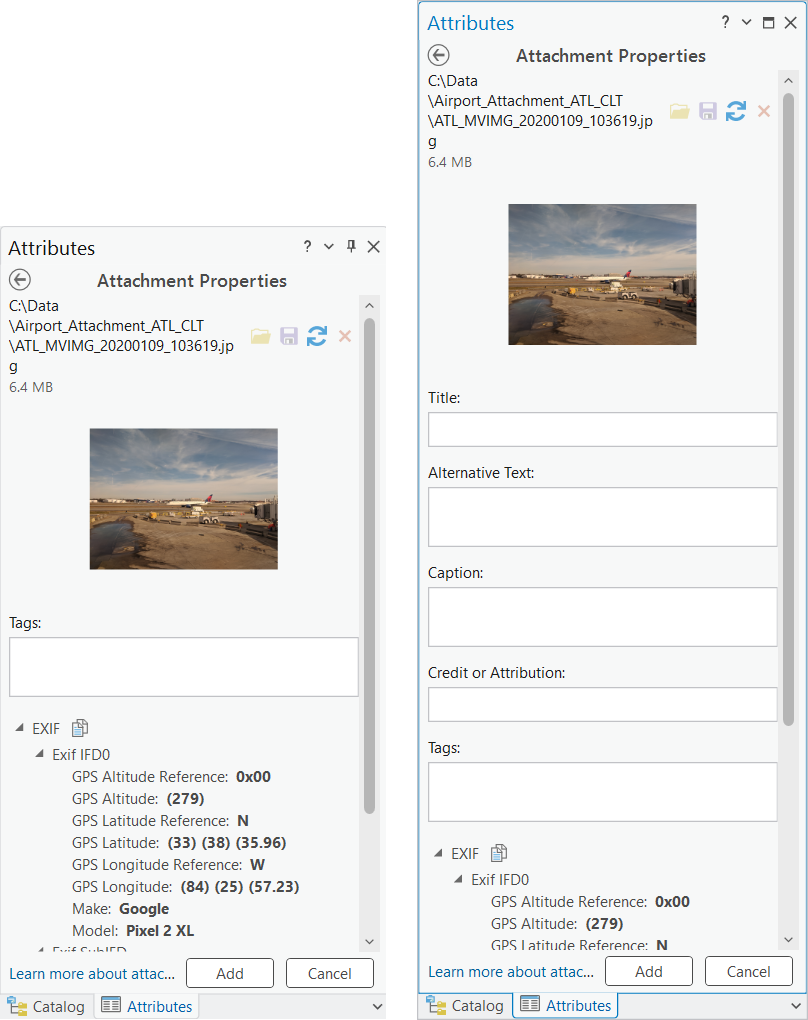Delete attachment X icon in the right pane
This screenshot has height=1020, width=808.
[764, 111]
